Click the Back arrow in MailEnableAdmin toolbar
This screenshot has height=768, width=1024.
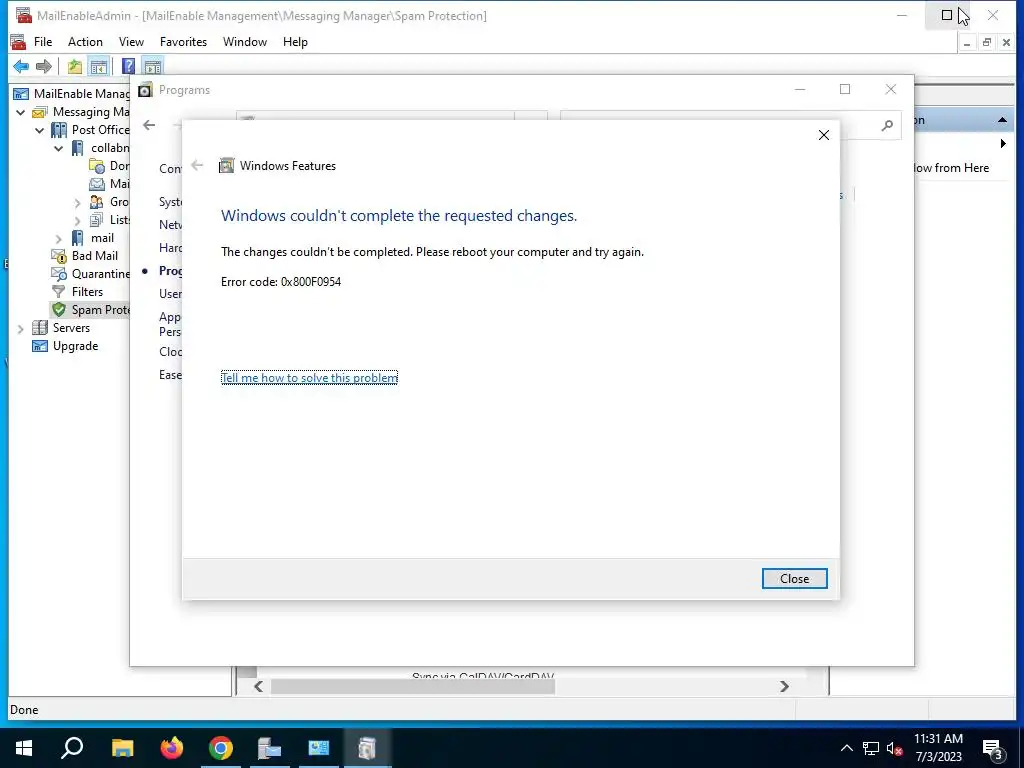click(x=21, y=67)
